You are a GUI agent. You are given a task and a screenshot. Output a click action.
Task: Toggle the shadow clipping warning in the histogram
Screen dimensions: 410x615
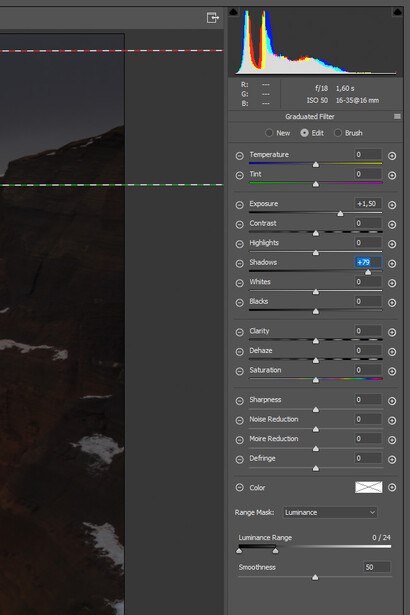(x=233, y=12)
